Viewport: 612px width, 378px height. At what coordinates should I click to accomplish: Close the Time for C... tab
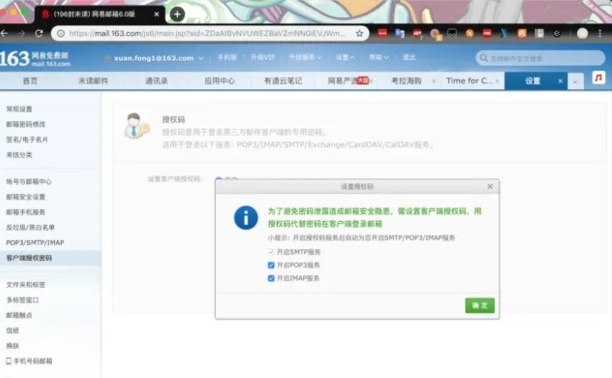(497, 81)
